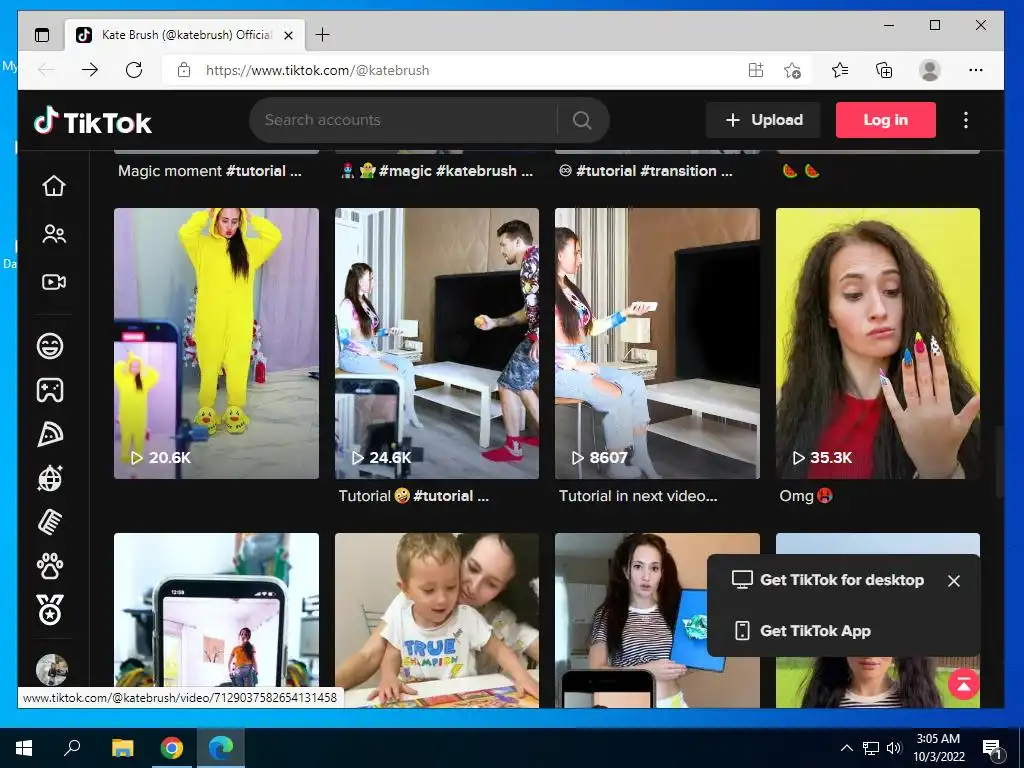Reload the page with the refresh icon
This screenshot has height=768, width=1024.
[134, 70]
